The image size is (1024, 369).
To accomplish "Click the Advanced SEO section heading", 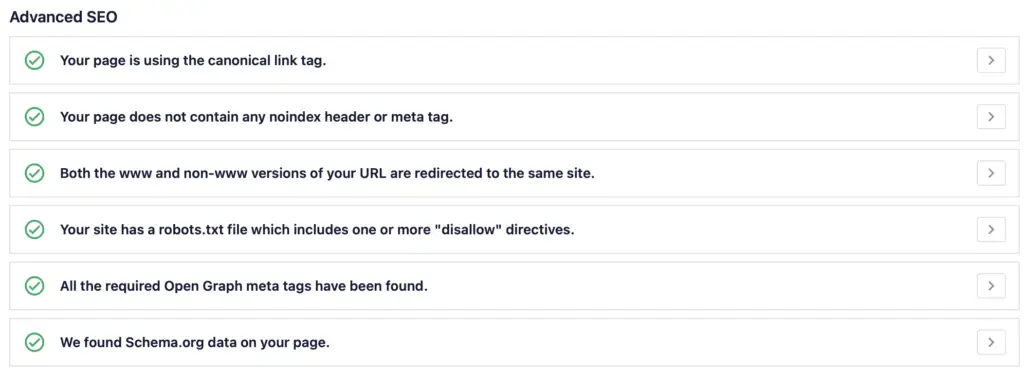I will pyautogui.click(x=63, y=18).
